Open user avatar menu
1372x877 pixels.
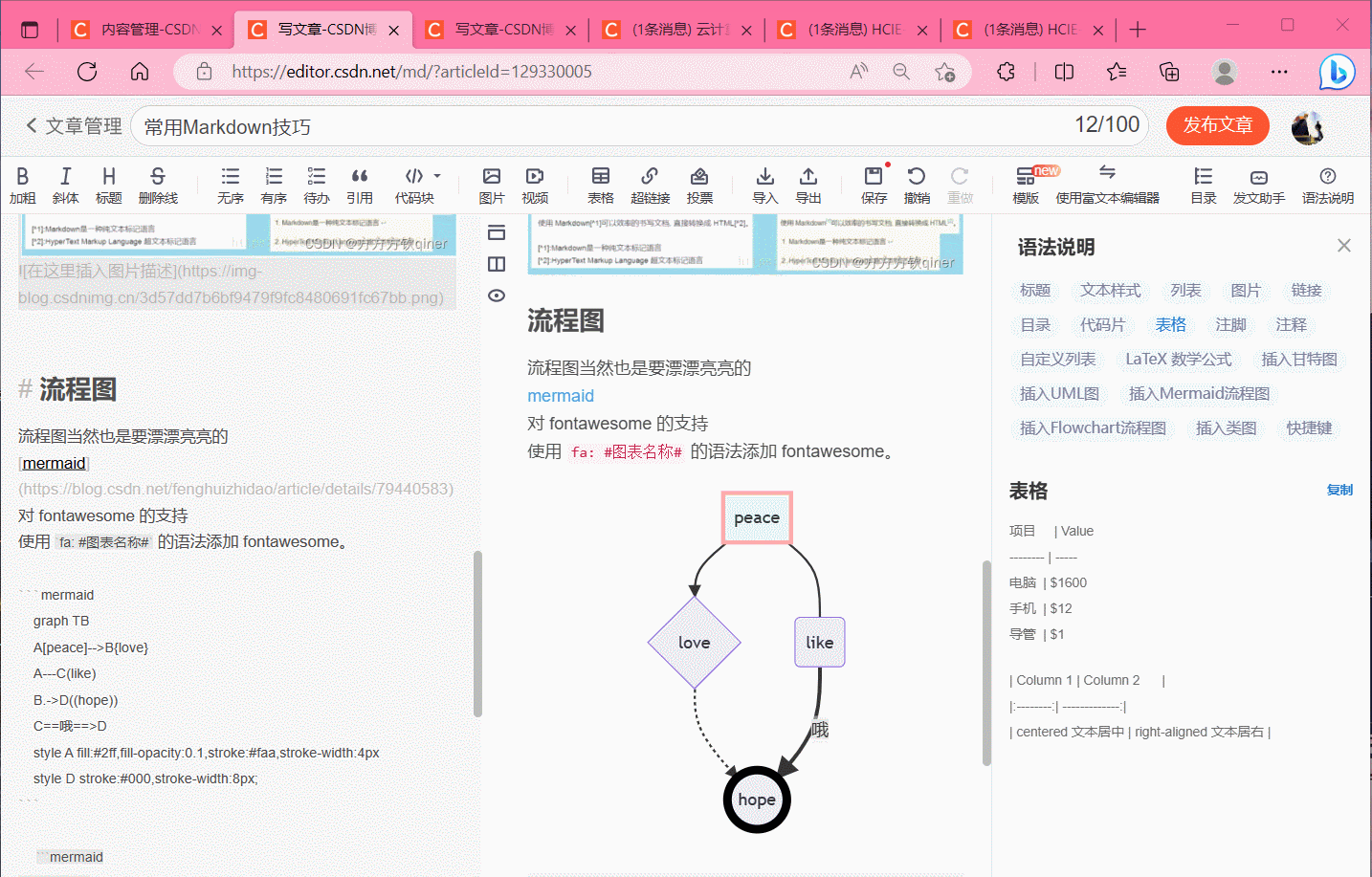click(1307, 126)
